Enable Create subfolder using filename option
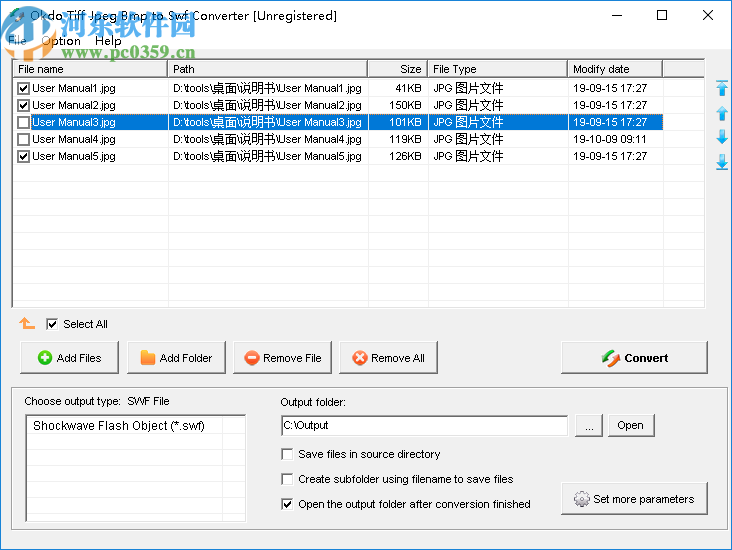Image resolution: width=732 pixels, height=550 pixels. click(287, 479)
